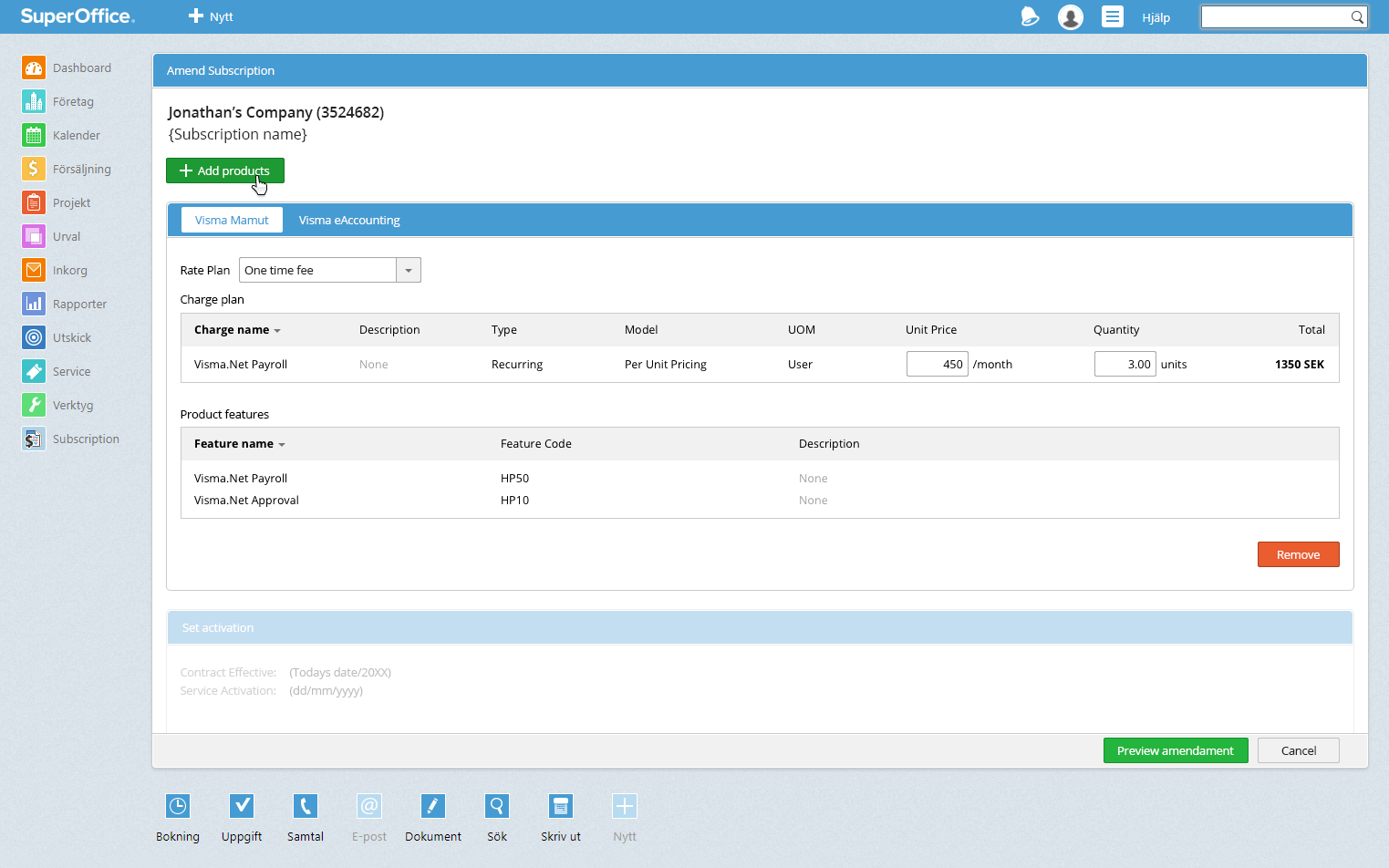Click the Uppgift checkmark icon
The height and width of the screenshot is (868, 1389).
242,806
